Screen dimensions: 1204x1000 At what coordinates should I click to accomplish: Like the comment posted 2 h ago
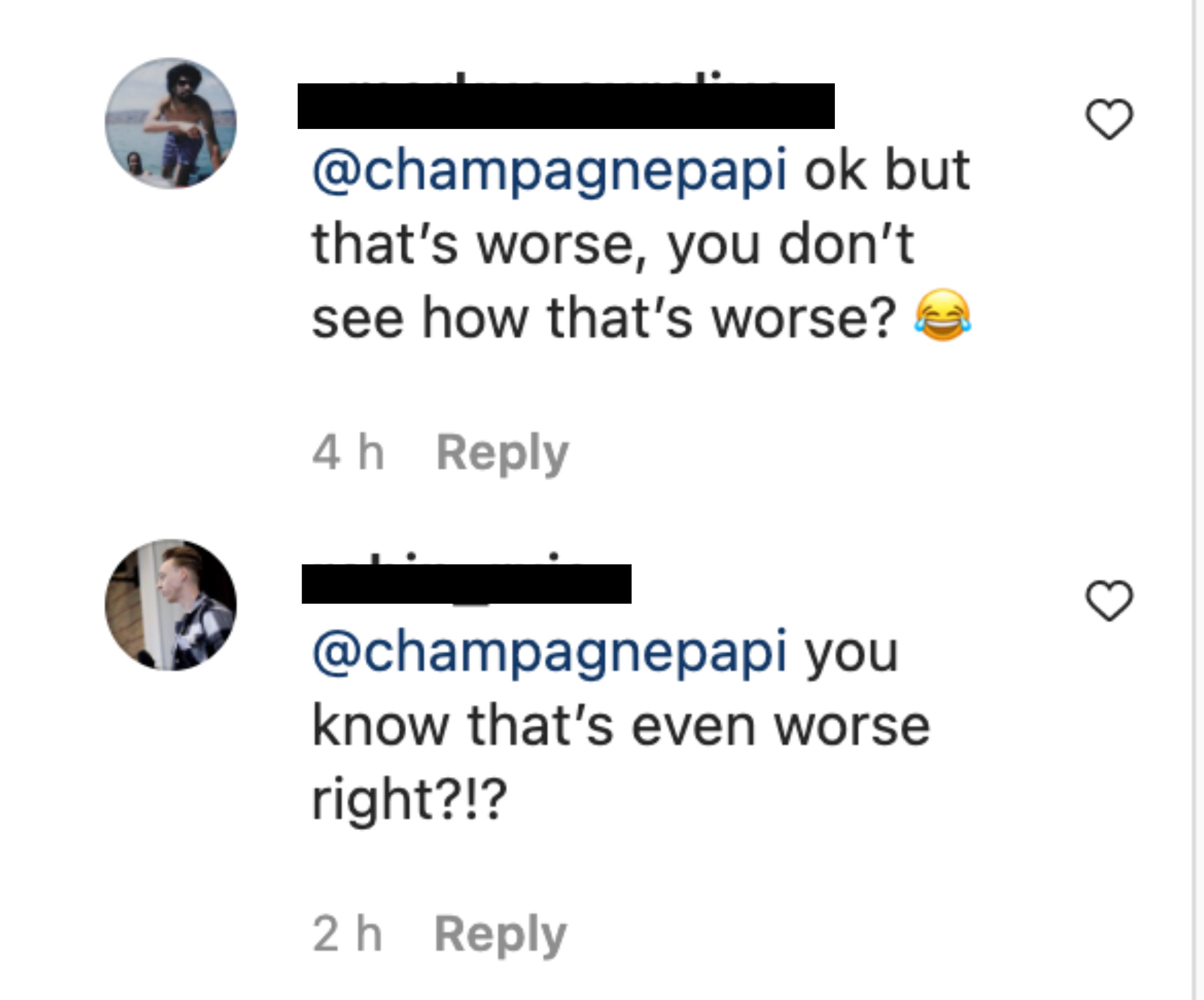pyautogui.click(x=1109, y=600)
